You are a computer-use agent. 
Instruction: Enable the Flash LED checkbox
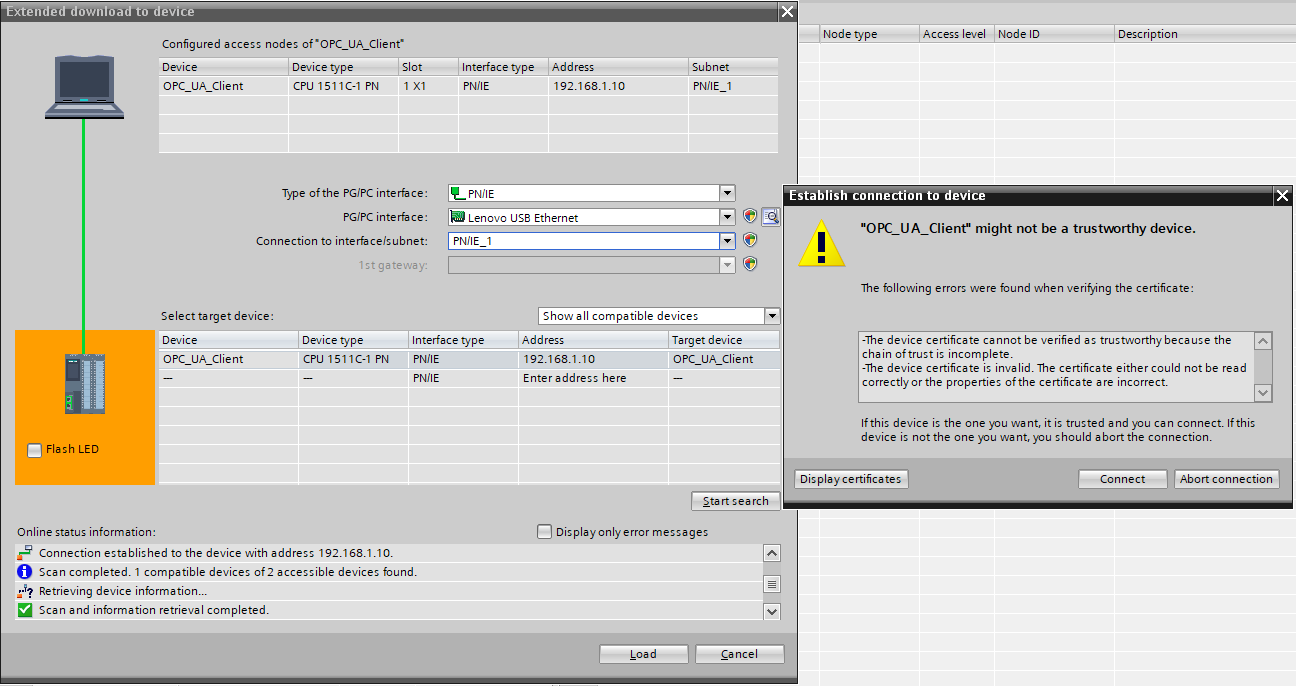point(35,450)
